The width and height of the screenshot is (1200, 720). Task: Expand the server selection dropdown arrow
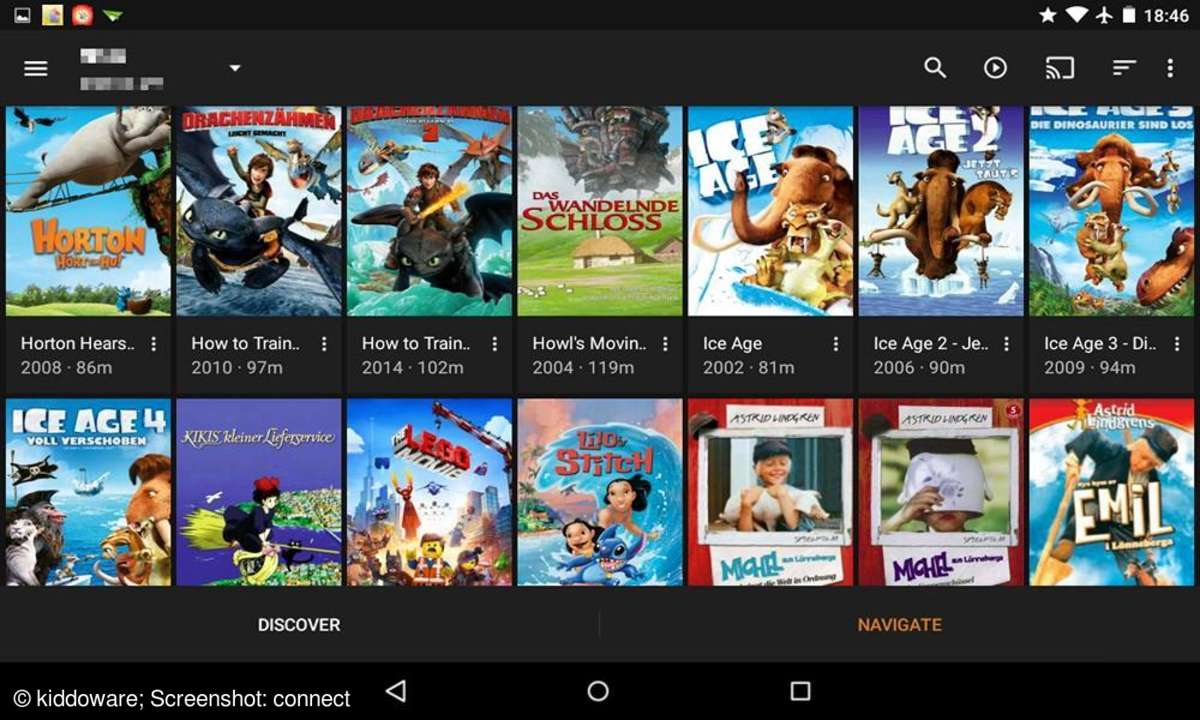point(235,68)
